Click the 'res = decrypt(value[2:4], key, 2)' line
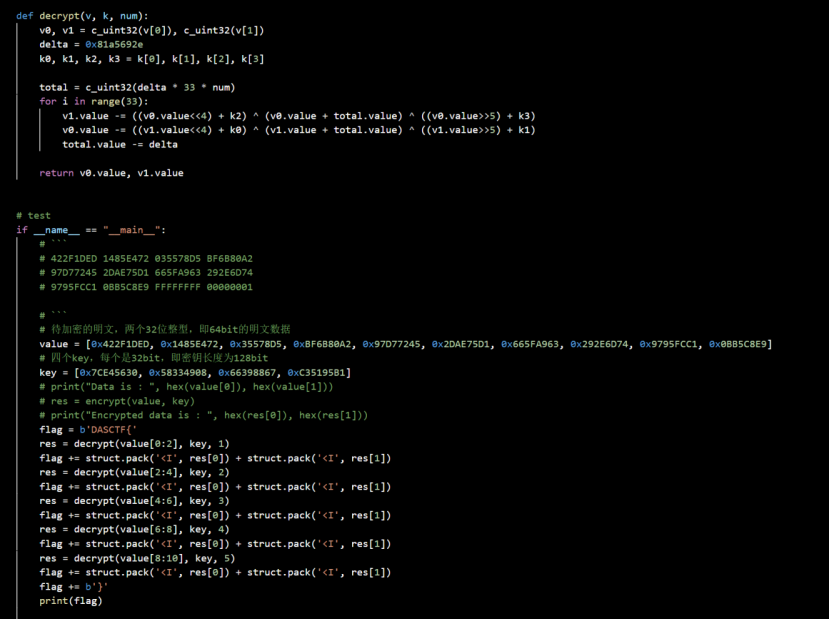 (x=134, y=473)
